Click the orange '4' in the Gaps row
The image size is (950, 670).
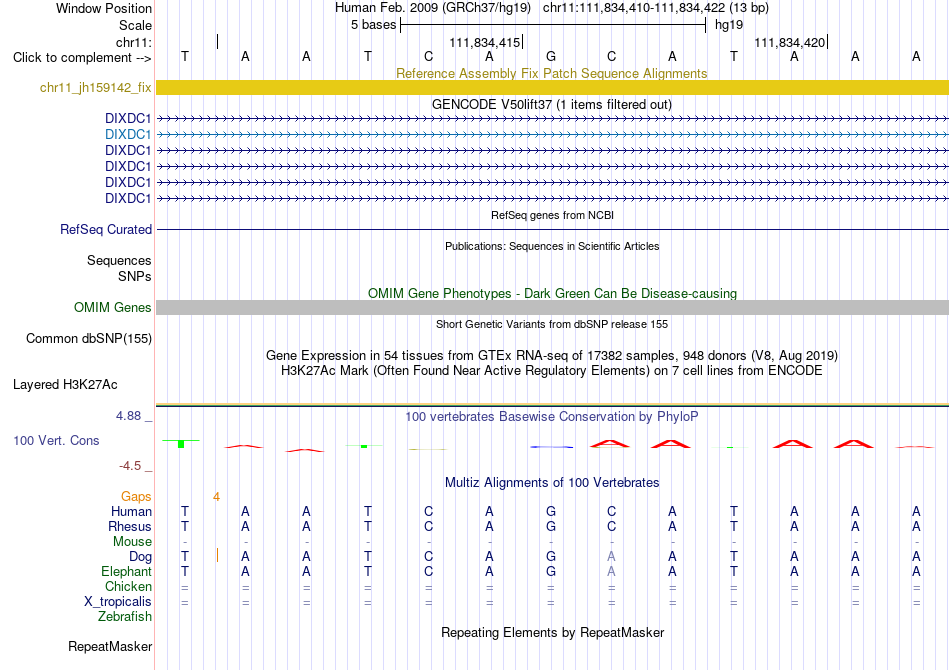point(216,497)
